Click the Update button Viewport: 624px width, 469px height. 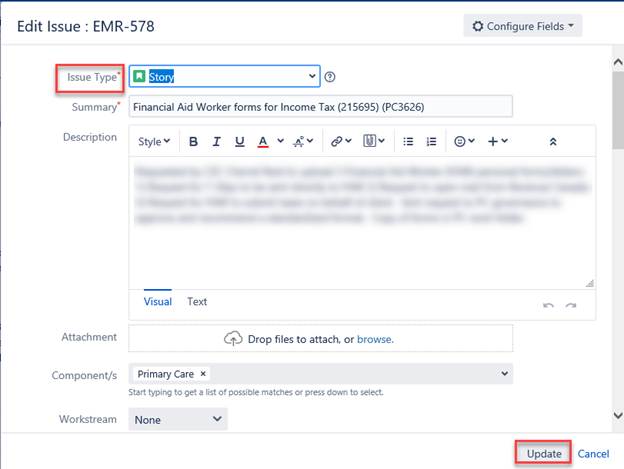(544, 453)
